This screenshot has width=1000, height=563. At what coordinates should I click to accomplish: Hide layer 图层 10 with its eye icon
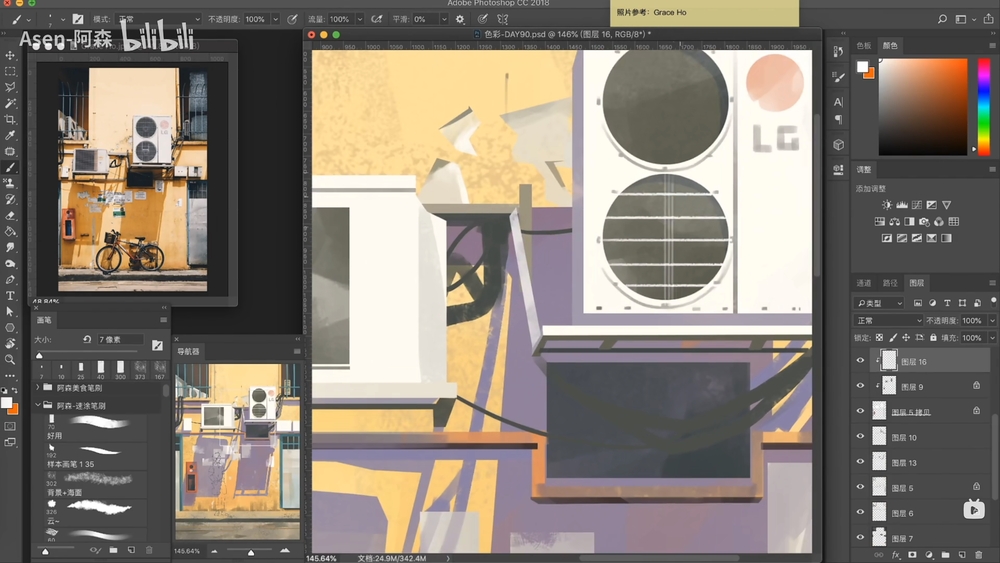click(860, 437)
